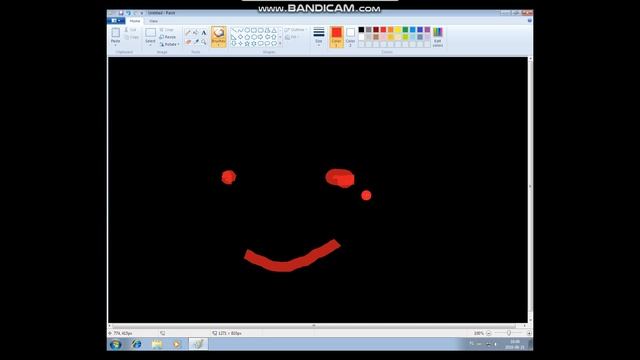Click the Redo icon in title bar
The width and height of the screenshot is (640, 360).
pyautogui.click(x=136, y=13)
